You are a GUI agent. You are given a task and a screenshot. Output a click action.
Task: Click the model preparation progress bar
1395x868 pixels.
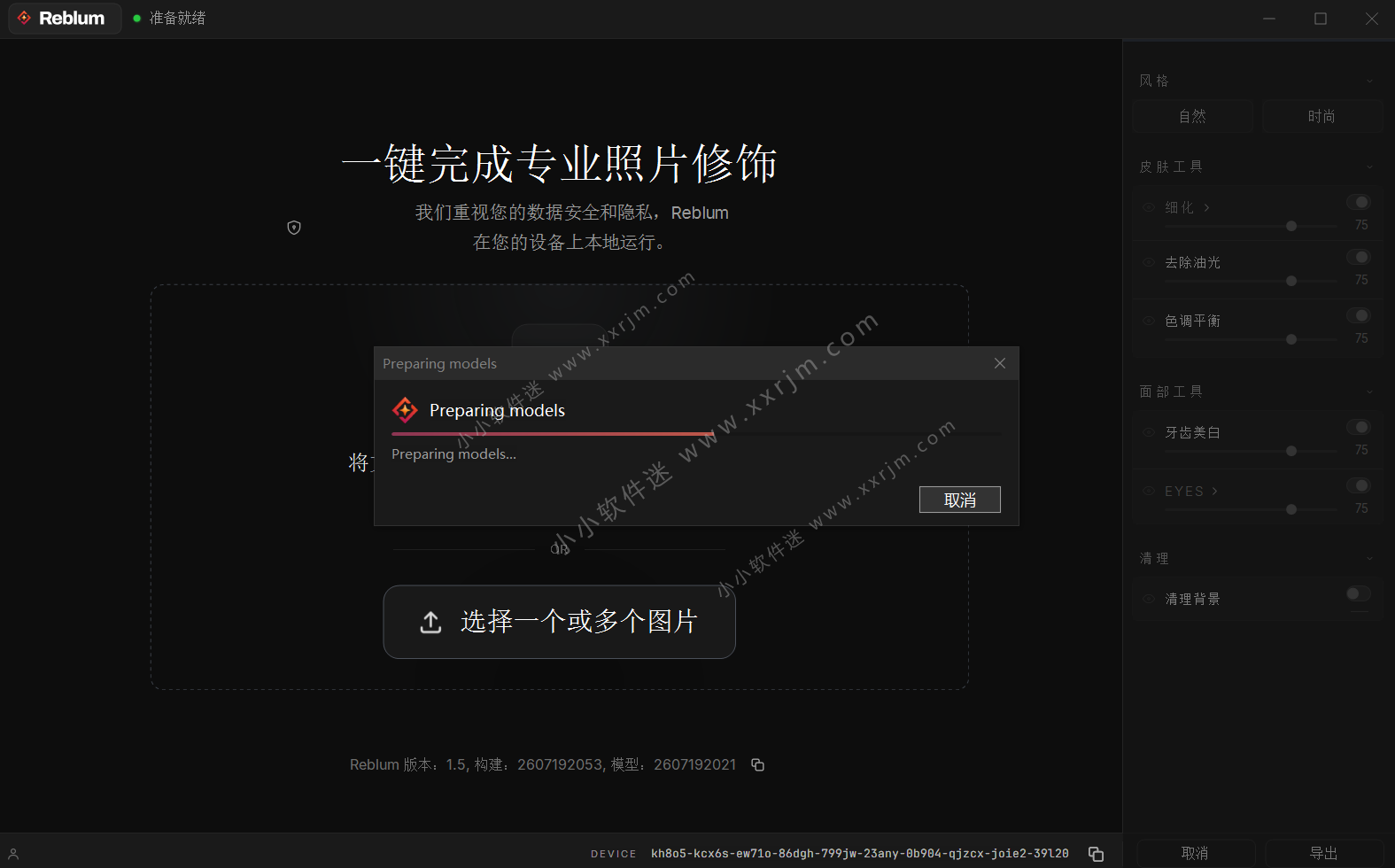click(696, 434)
